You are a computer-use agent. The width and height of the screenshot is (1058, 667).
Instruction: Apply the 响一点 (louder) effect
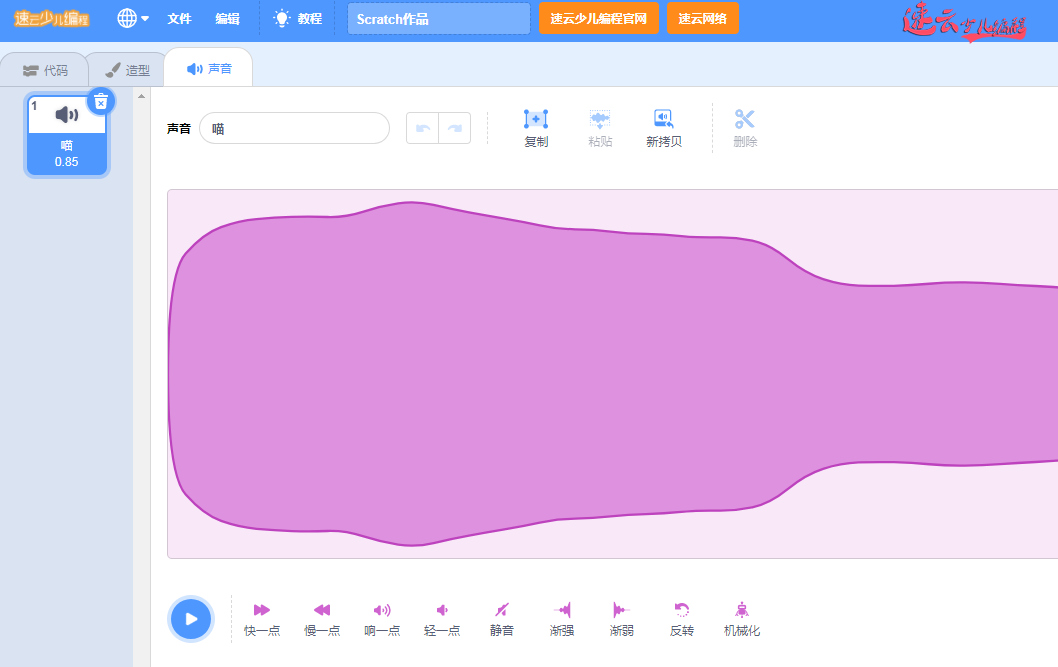382,610
